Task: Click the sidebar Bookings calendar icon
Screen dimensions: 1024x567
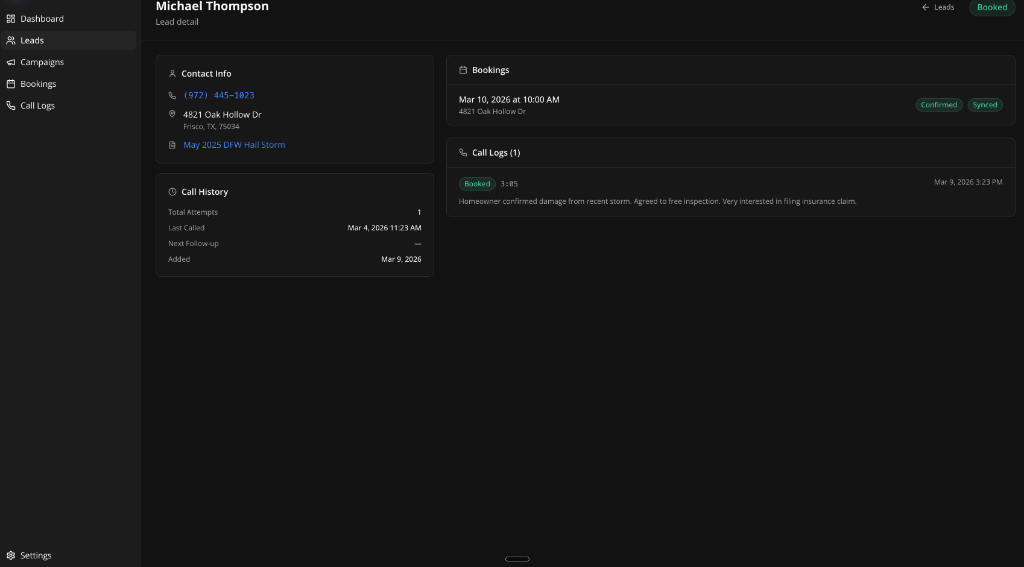Action: click(x=10, y=84)
